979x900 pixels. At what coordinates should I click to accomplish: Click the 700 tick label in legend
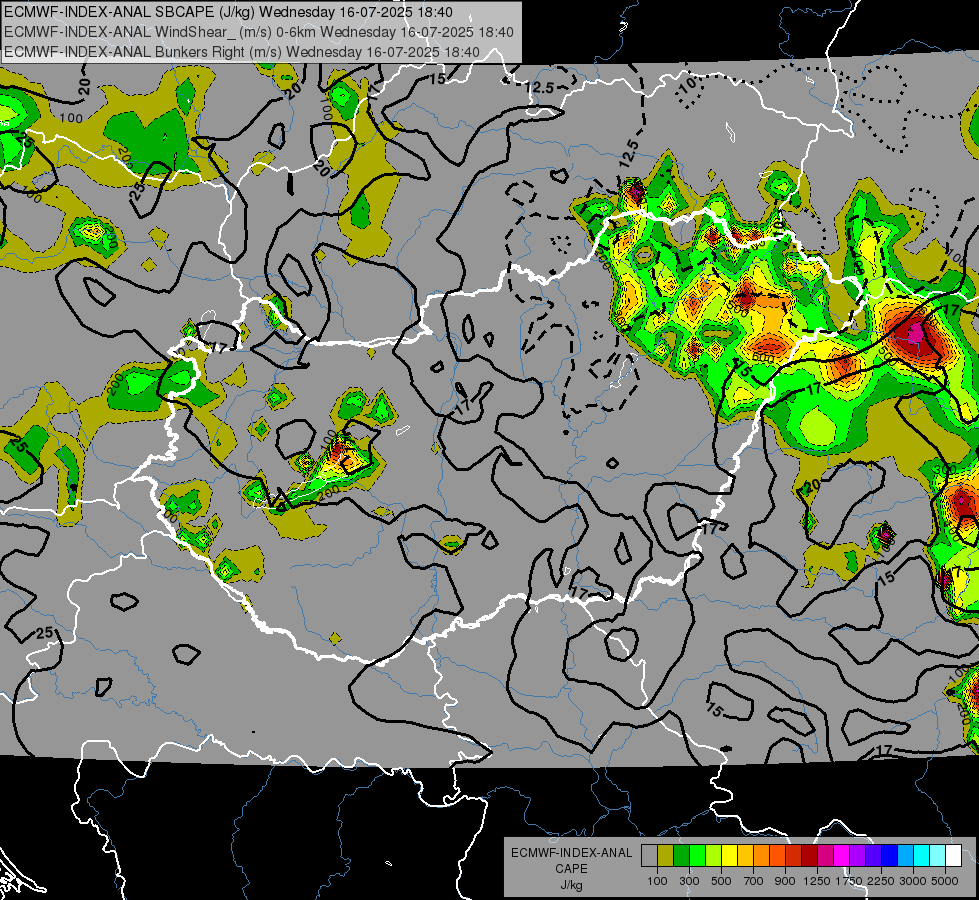tap(754, 881)
